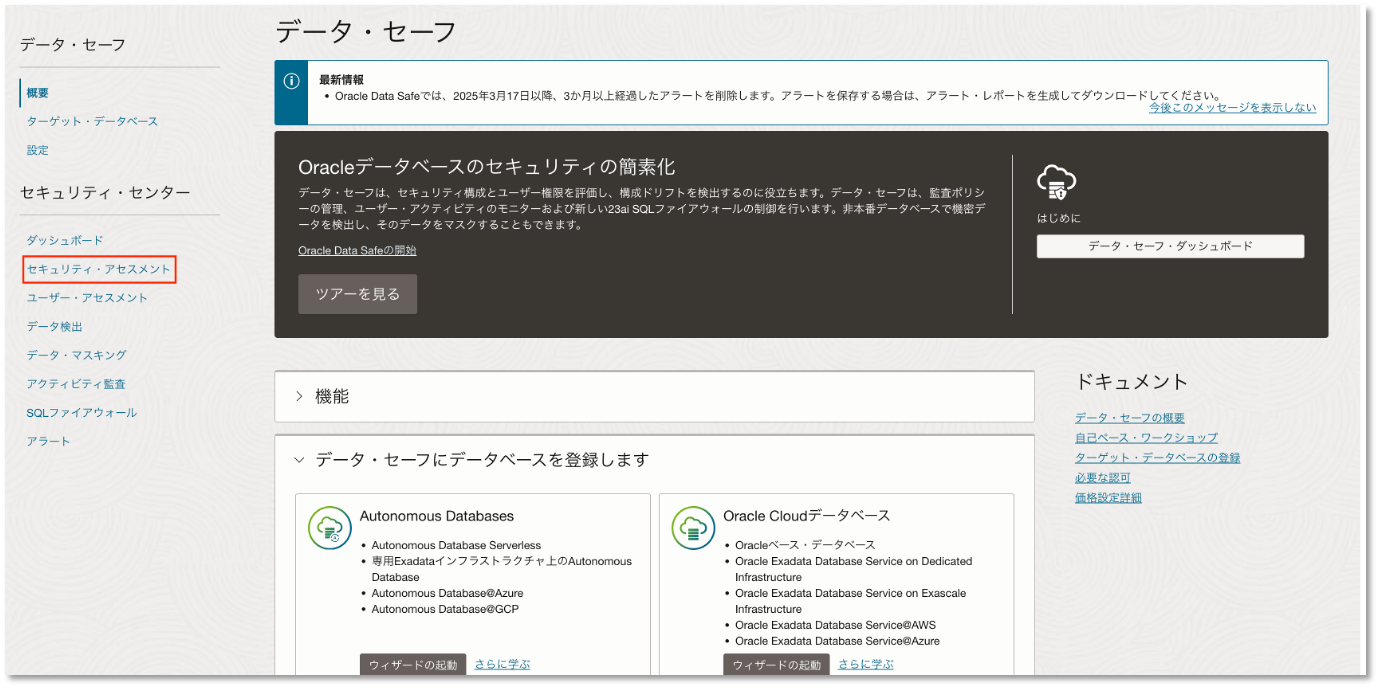Click the cloud icon beside Oracle Cloudデータベース
Screen dimensions: 1380x688
[x=692, y=527]
